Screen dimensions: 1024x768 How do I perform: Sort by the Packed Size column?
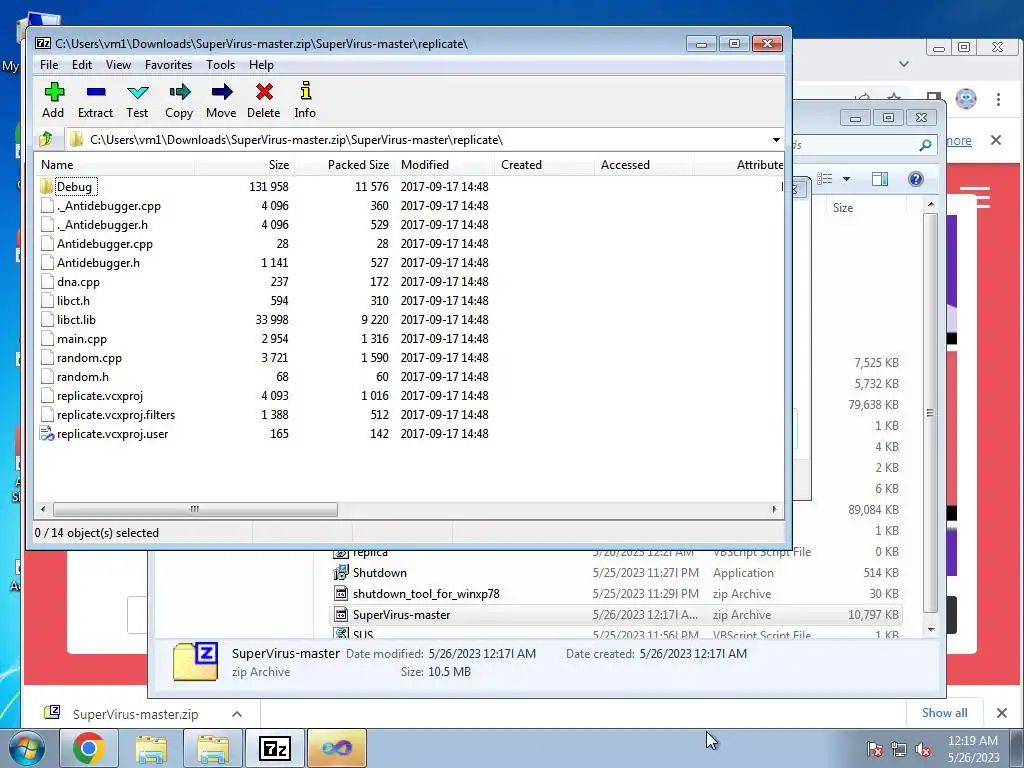[345, 165]
